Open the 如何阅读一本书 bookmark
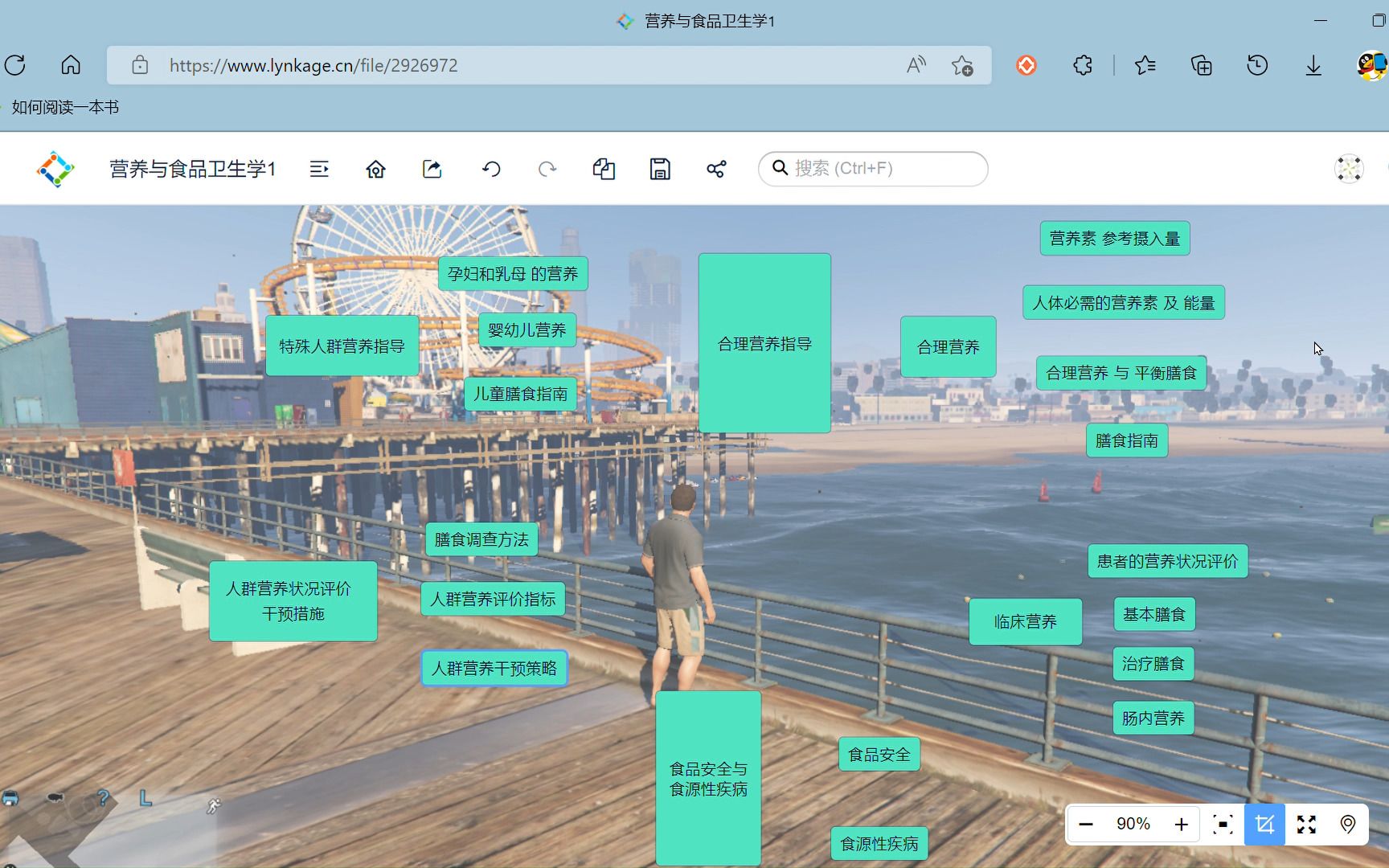The image size is (1389, 868). (65, 107)
